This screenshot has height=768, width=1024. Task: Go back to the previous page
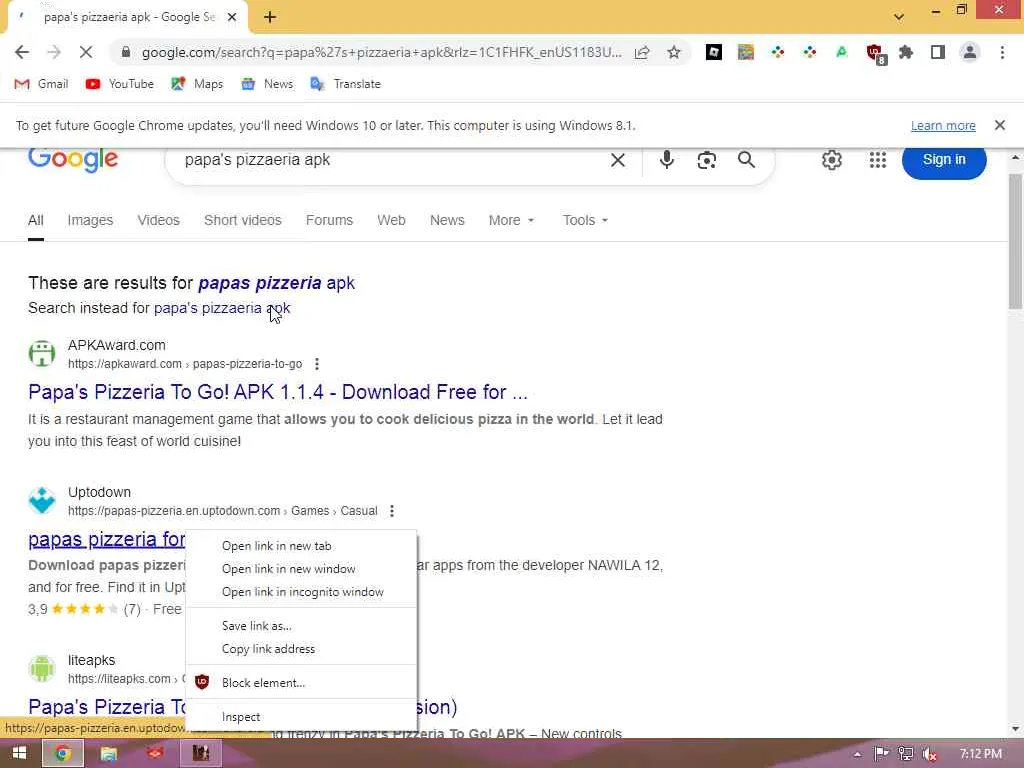coord(22,52)
